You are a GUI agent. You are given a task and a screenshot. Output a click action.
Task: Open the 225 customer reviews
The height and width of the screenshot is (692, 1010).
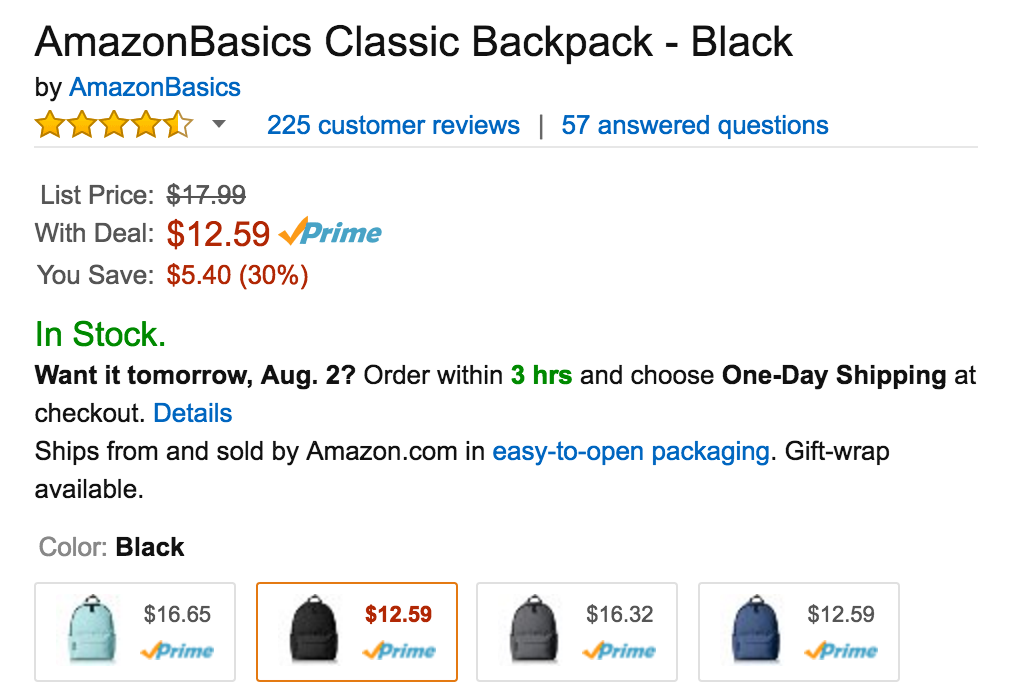click(393, 124)
